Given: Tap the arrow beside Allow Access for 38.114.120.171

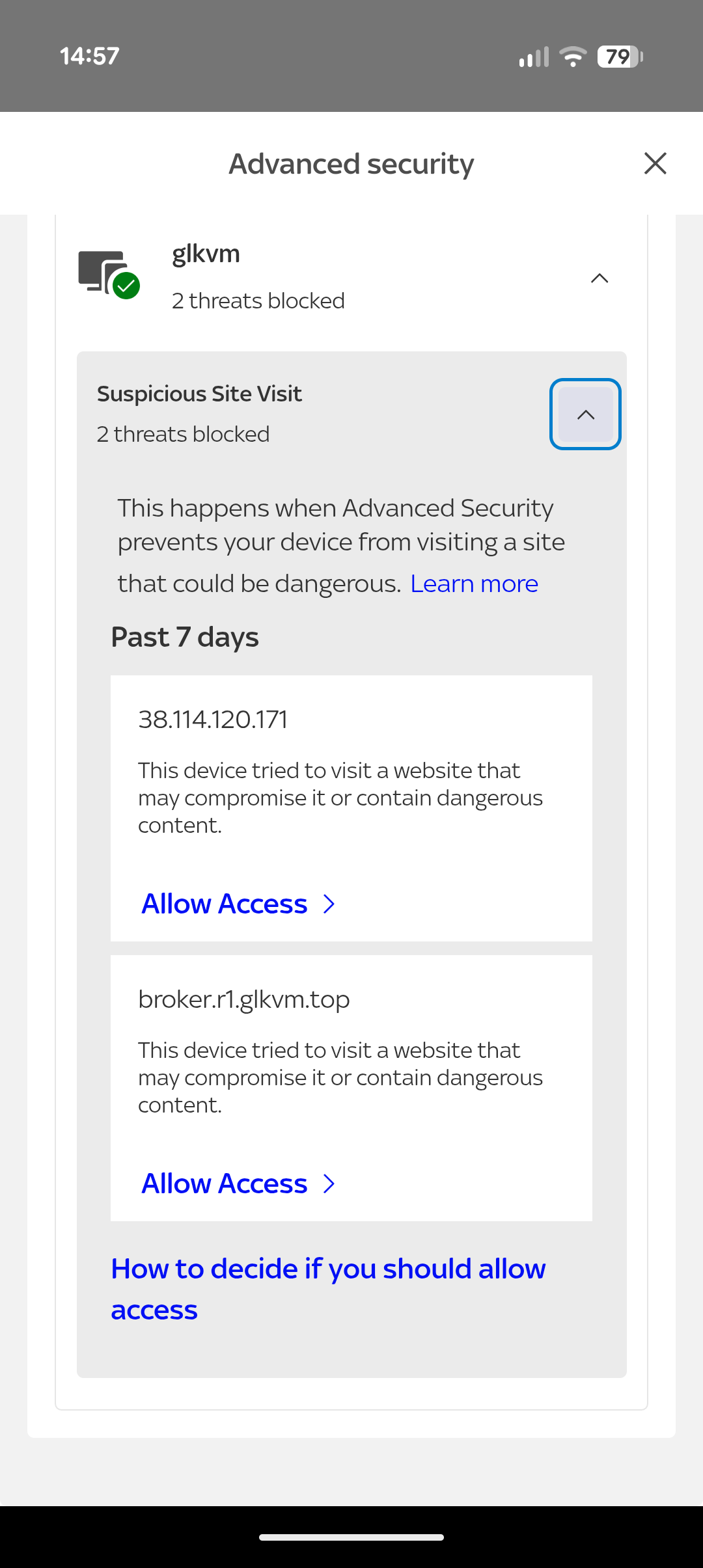Looking at the screenshot, I should 329,904.
